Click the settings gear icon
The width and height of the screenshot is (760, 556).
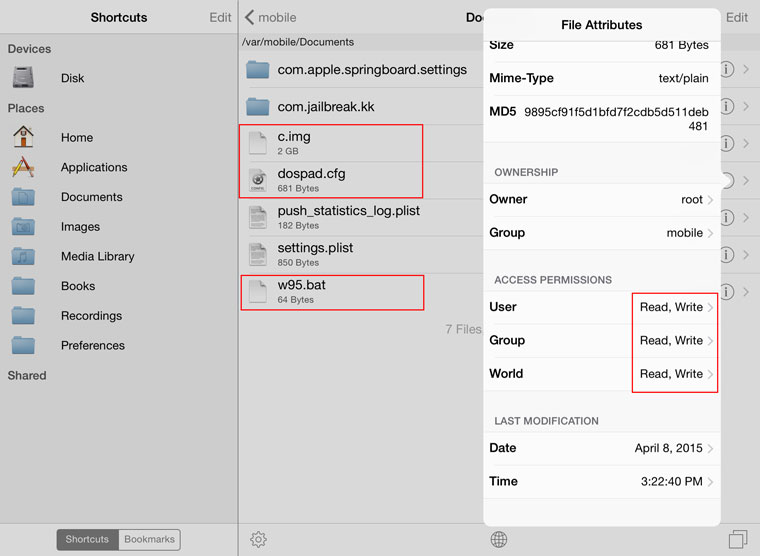click(x=258, y=539)
